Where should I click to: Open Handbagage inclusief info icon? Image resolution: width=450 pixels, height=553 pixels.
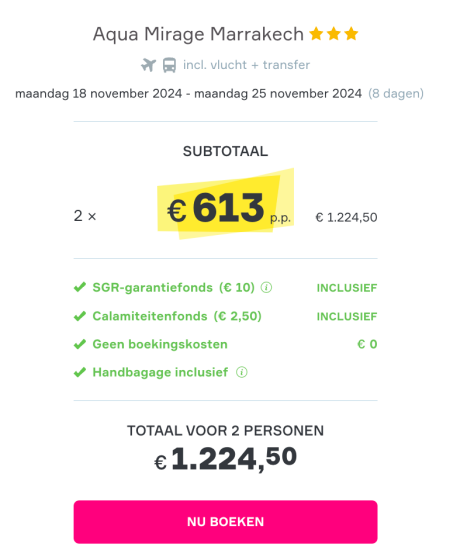click(x=242, y=372)
